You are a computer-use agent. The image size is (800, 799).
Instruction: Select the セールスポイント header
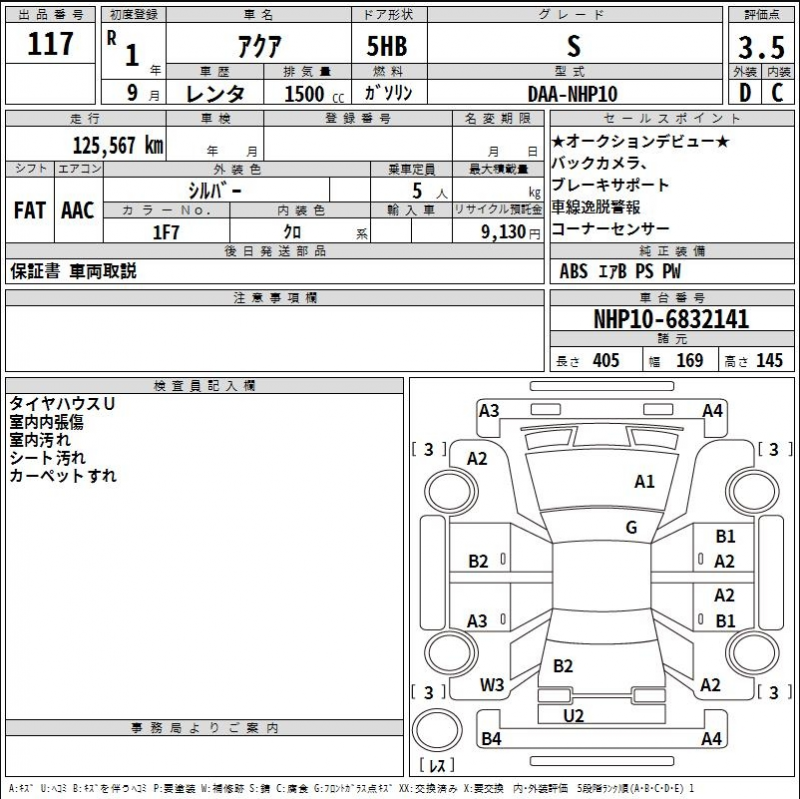pyautogui.click(x=672, y=118)
